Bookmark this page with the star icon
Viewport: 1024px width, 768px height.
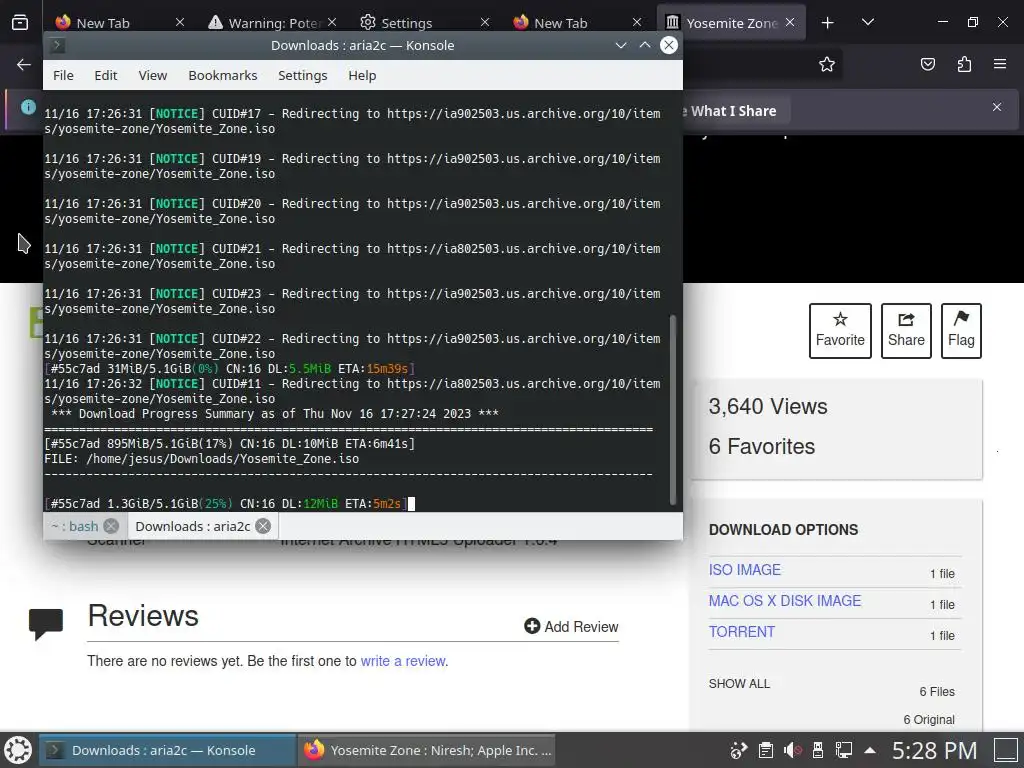pos(827,64)
